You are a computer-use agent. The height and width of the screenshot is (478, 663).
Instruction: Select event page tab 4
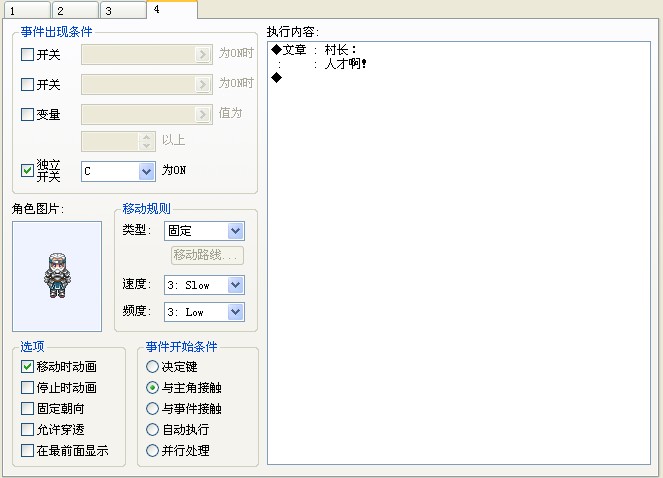click(172, 9)
